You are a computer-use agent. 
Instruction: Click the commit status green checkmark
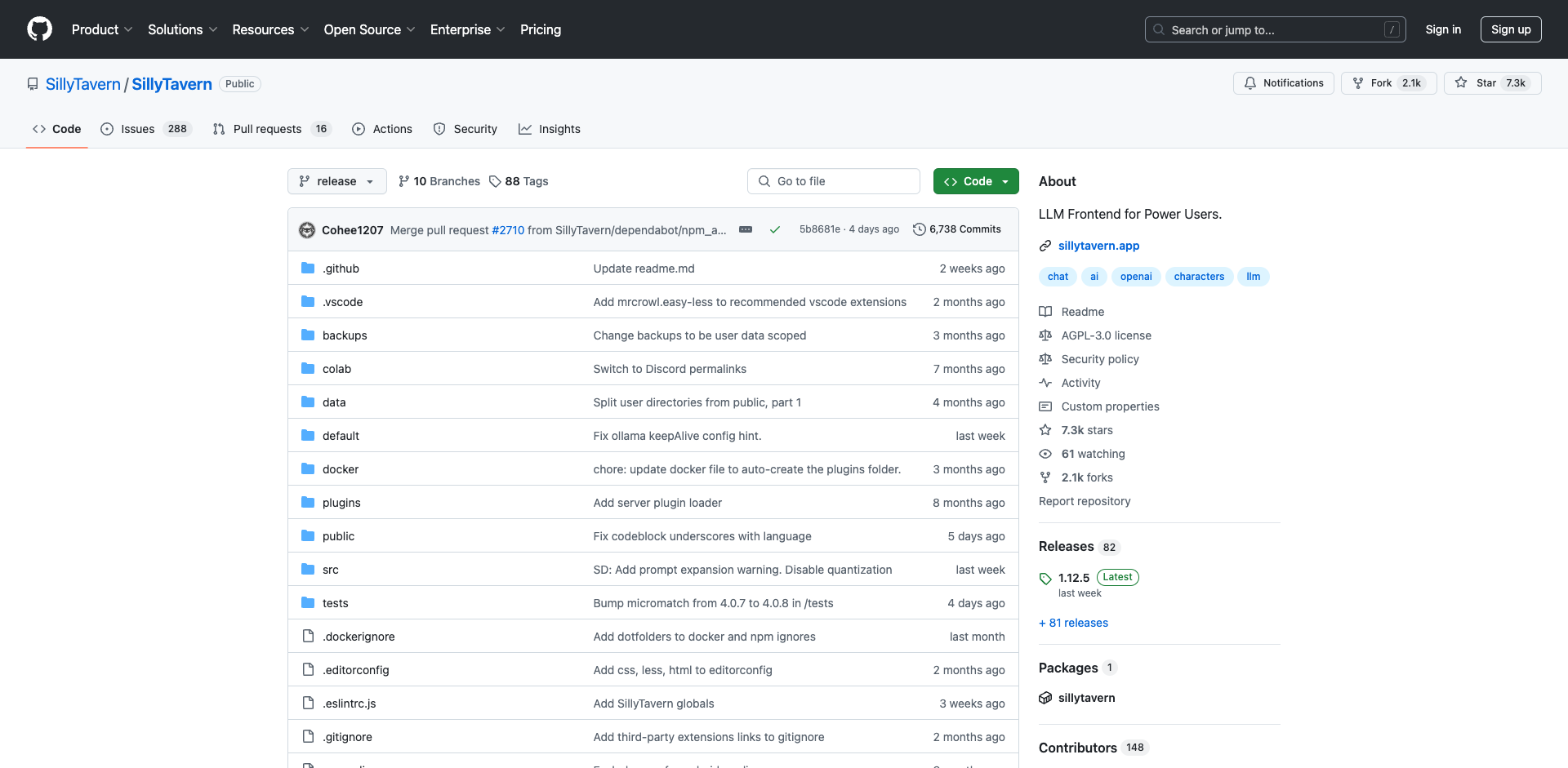(774, 230)
